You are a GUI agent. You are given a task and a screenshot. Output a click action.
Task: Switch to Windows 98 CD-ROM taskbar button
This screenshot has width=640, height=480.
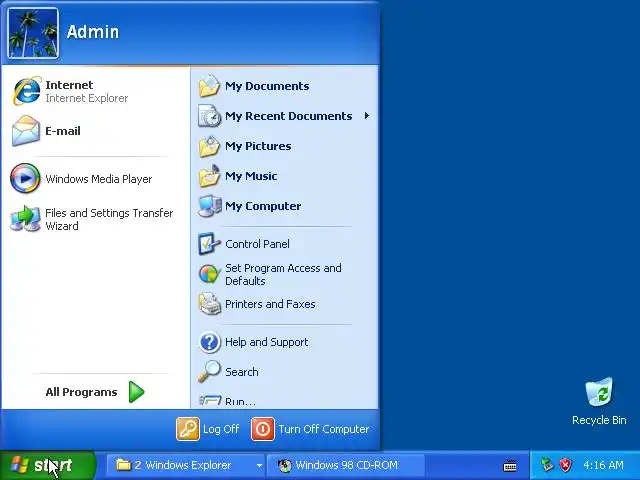(x=345, y=465)
